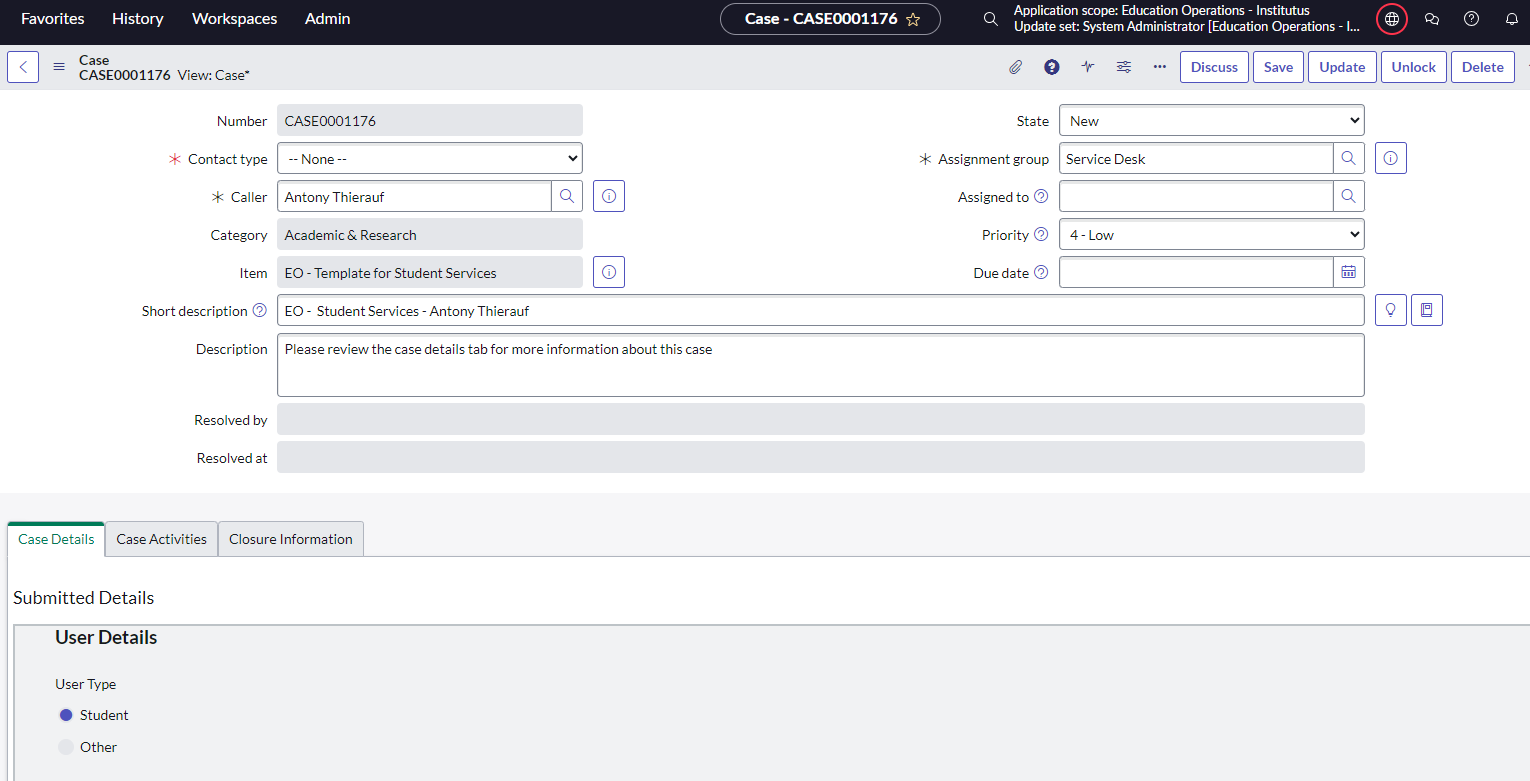1530x781 pixels.
Task: Open the Workspaces menu
Action: [x=234, y=19]
